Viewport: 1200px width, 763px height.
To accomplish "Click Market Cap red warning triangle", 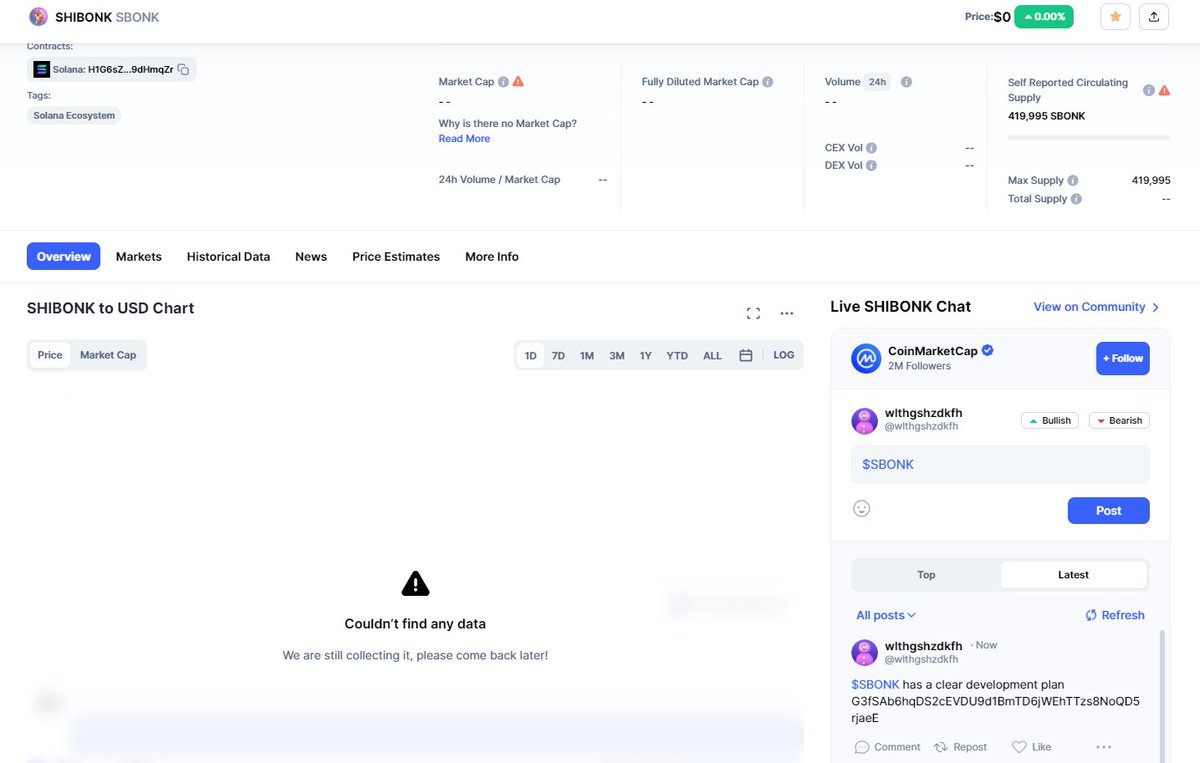I will [x=518, y=82].
